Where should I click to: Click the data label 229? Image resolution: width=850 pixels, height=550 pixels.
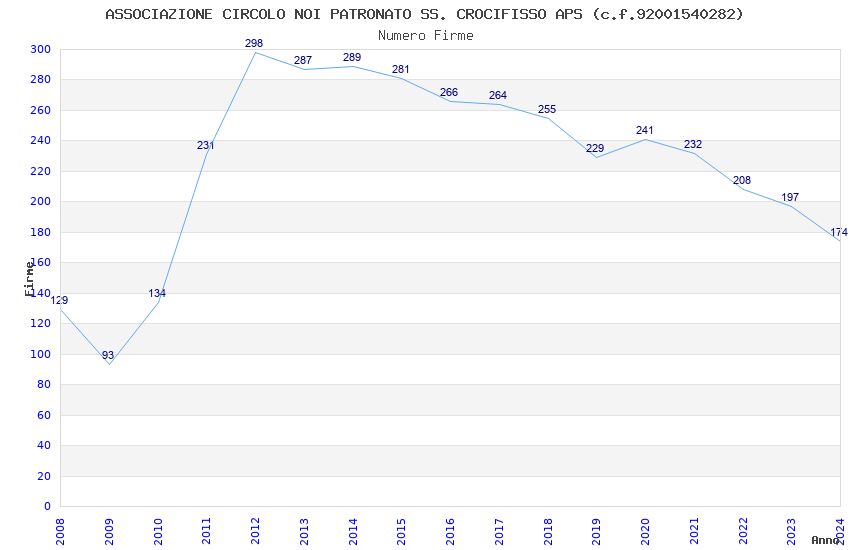tap(595, 148)
